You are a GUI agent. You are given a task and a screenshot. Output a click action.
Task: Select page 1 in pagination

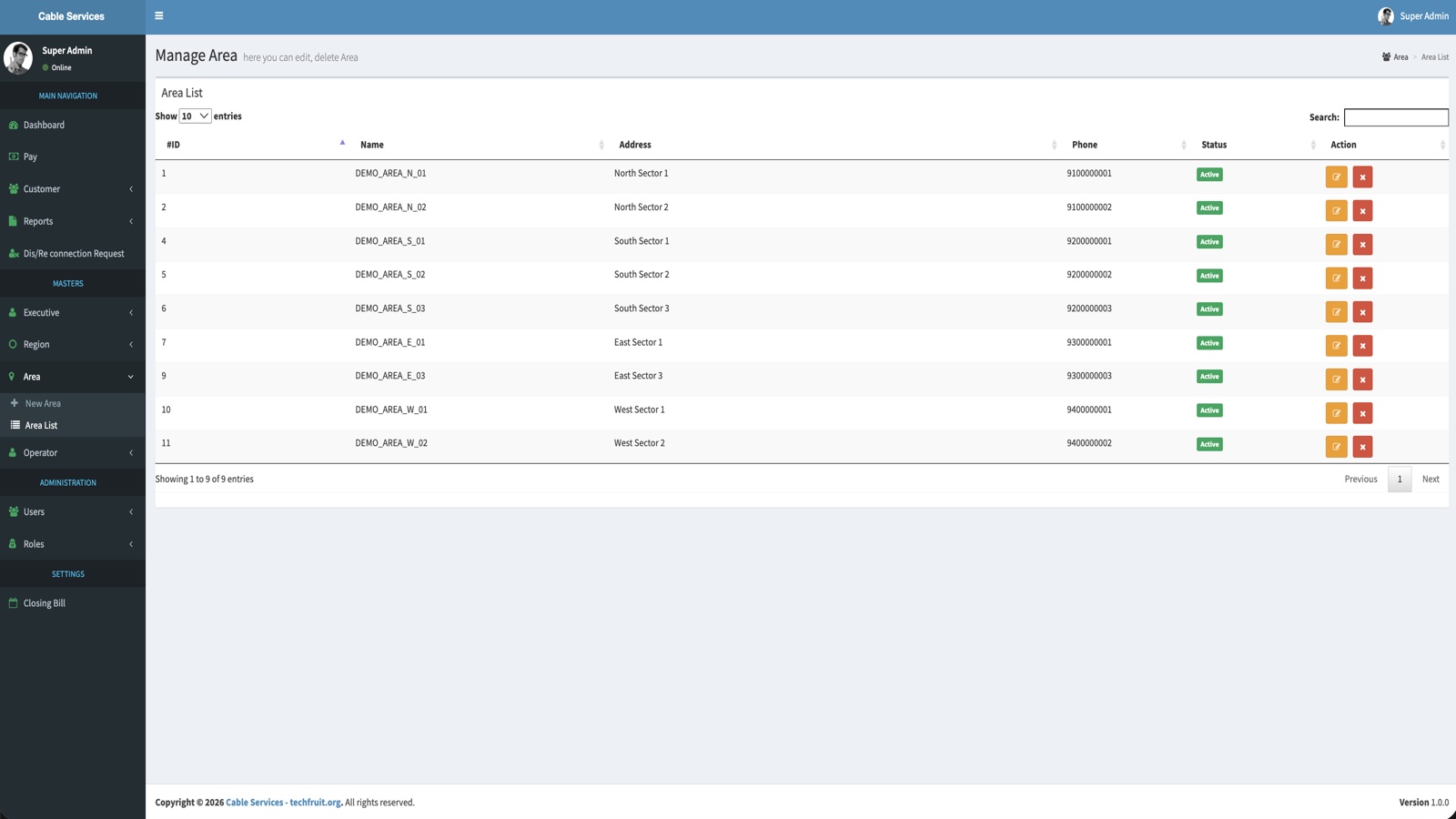click(x=1400, y=480)
